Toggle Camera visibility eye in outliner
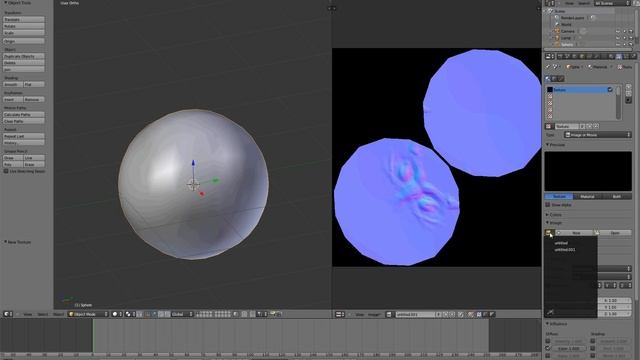The height and width of the screenshot is (360, 640). click(618, 31)
